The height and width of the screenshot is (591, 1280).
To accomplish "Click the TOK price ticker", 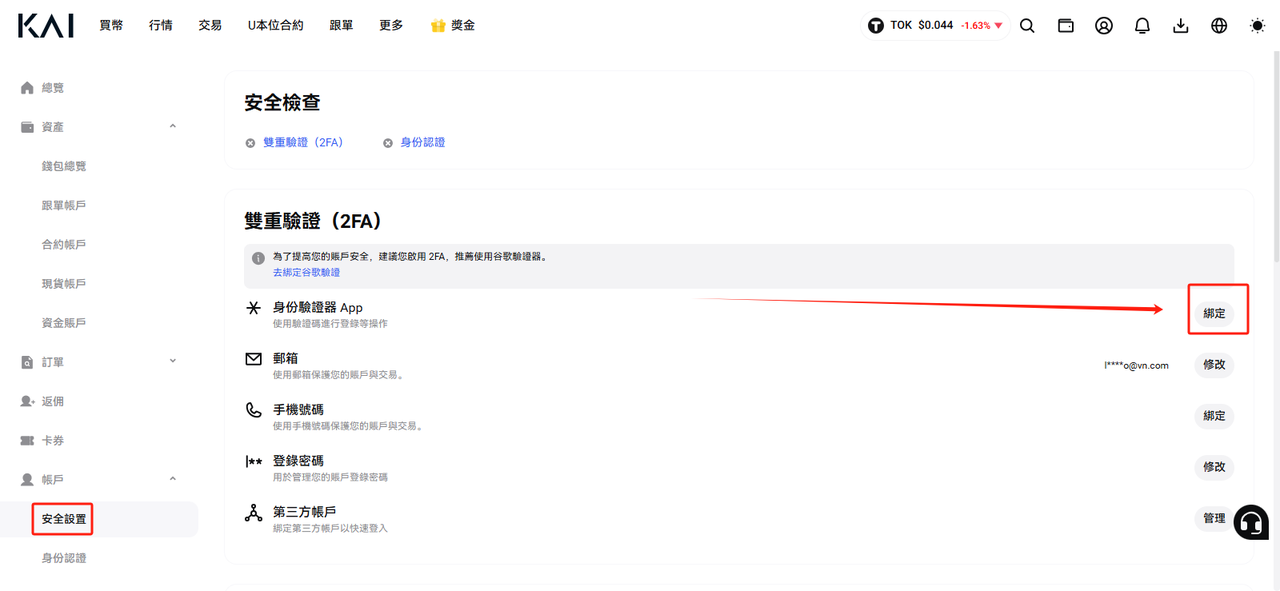I will tap(935, 26).
